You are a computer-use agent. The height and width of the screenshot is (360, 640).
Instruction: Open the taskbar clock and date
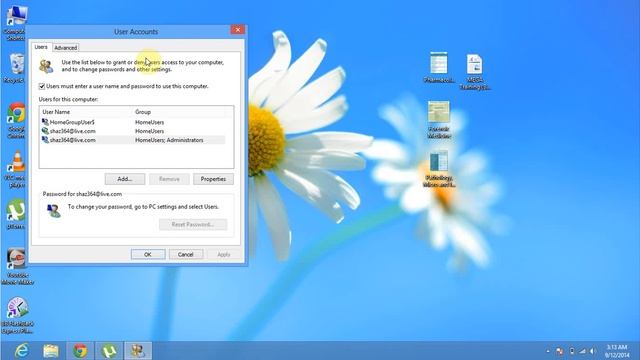[617, 351]
